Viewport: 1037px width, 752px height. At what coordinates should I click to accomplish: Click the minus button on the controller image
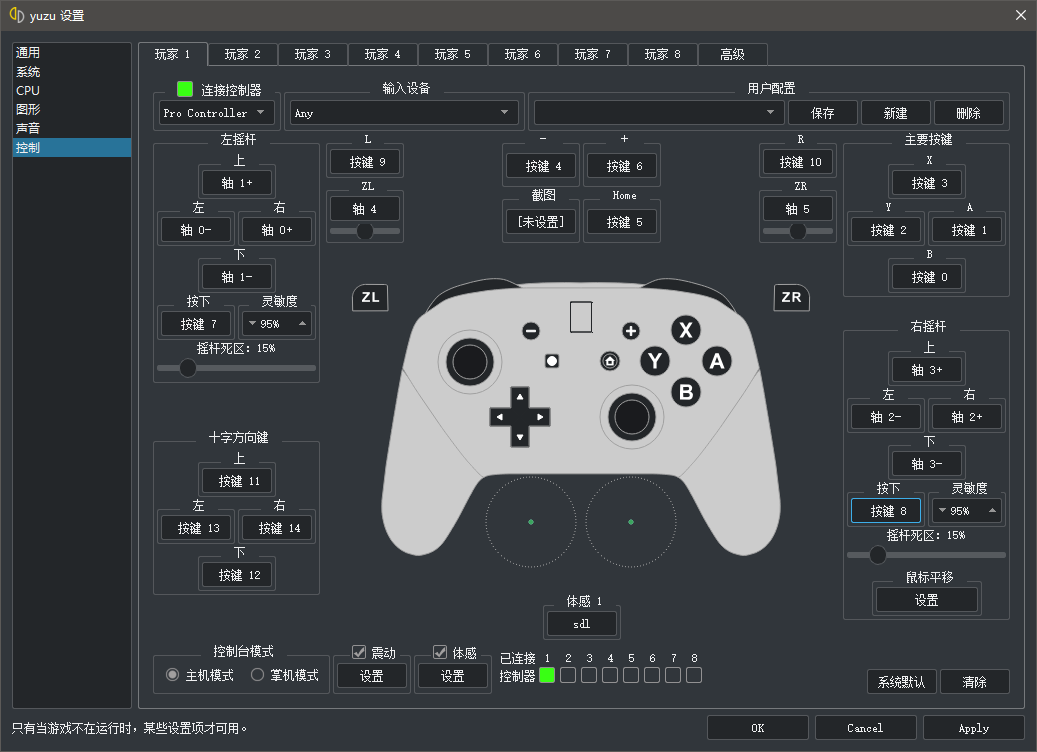coord(530,331)
